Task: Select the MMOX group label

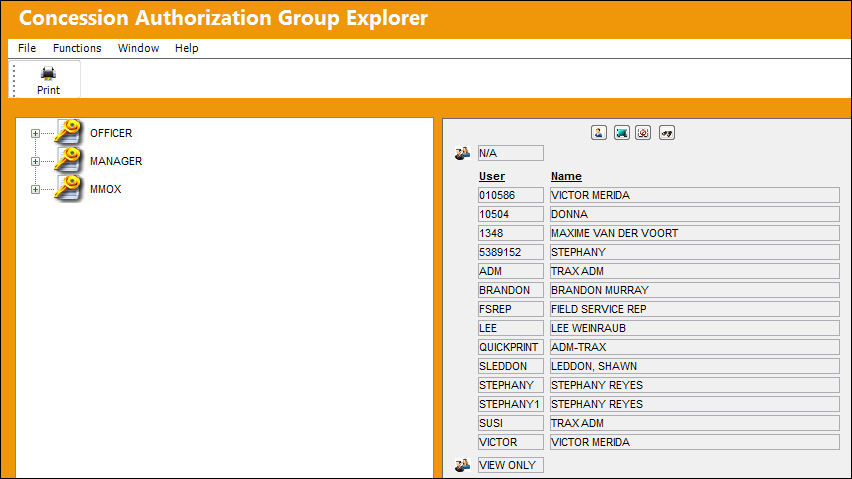Action: [x=105, y=190]
